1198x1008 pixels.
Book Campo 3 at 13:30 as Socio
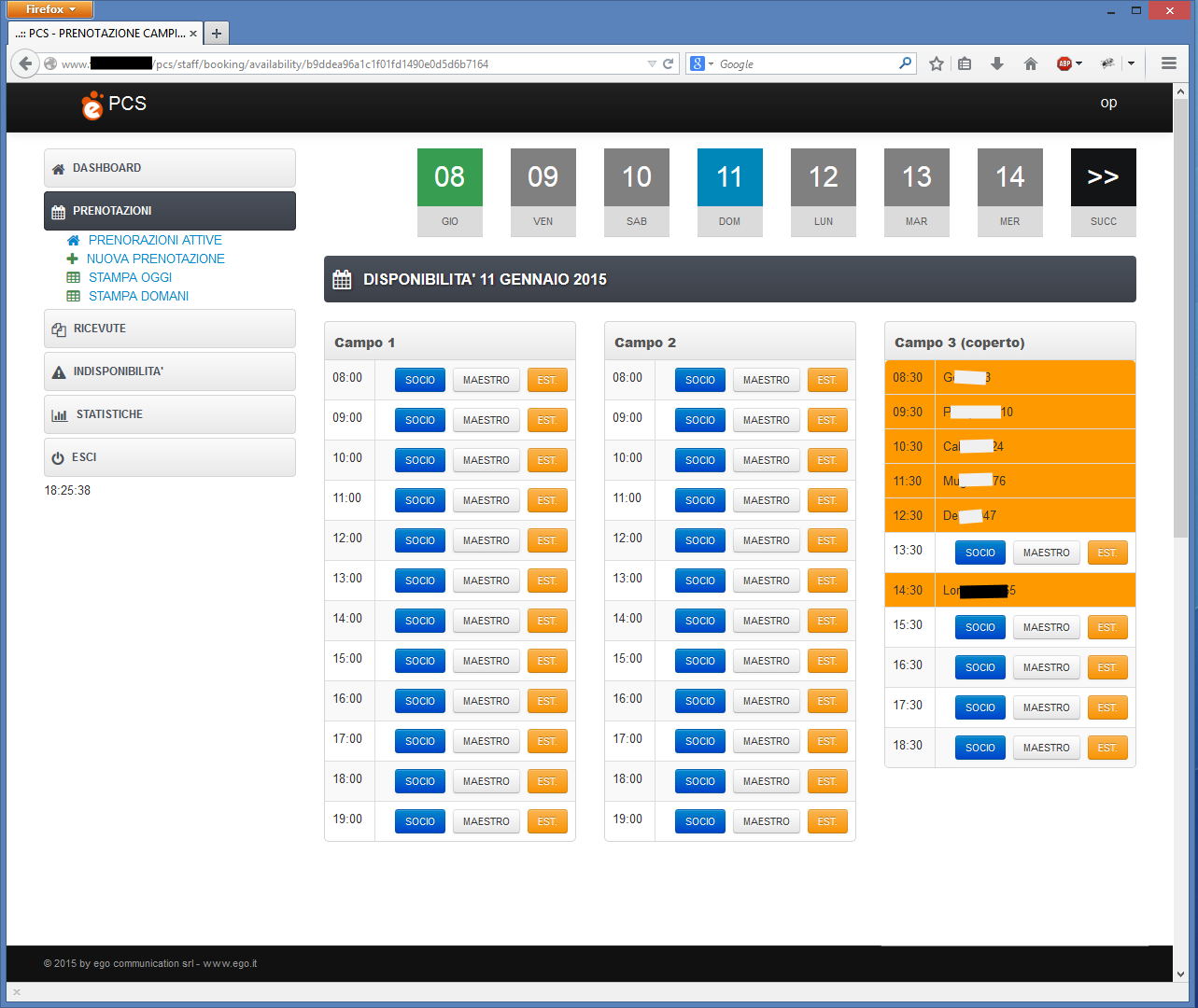[x=980, y=553]
